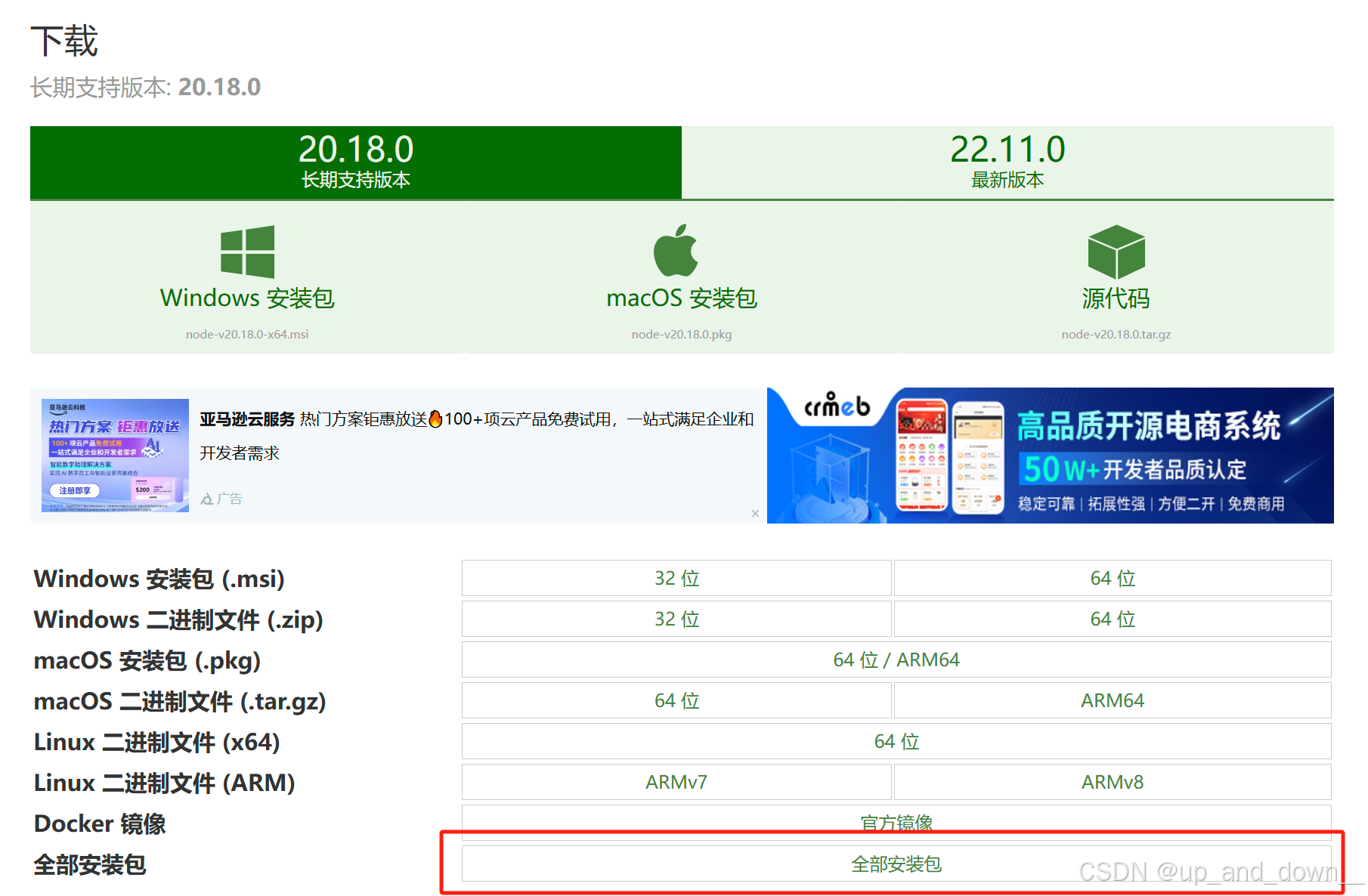Switch to the 20.18.0 长期支持版本 tab
This screenshot has width=1368, height=896.
click(355, 162)
